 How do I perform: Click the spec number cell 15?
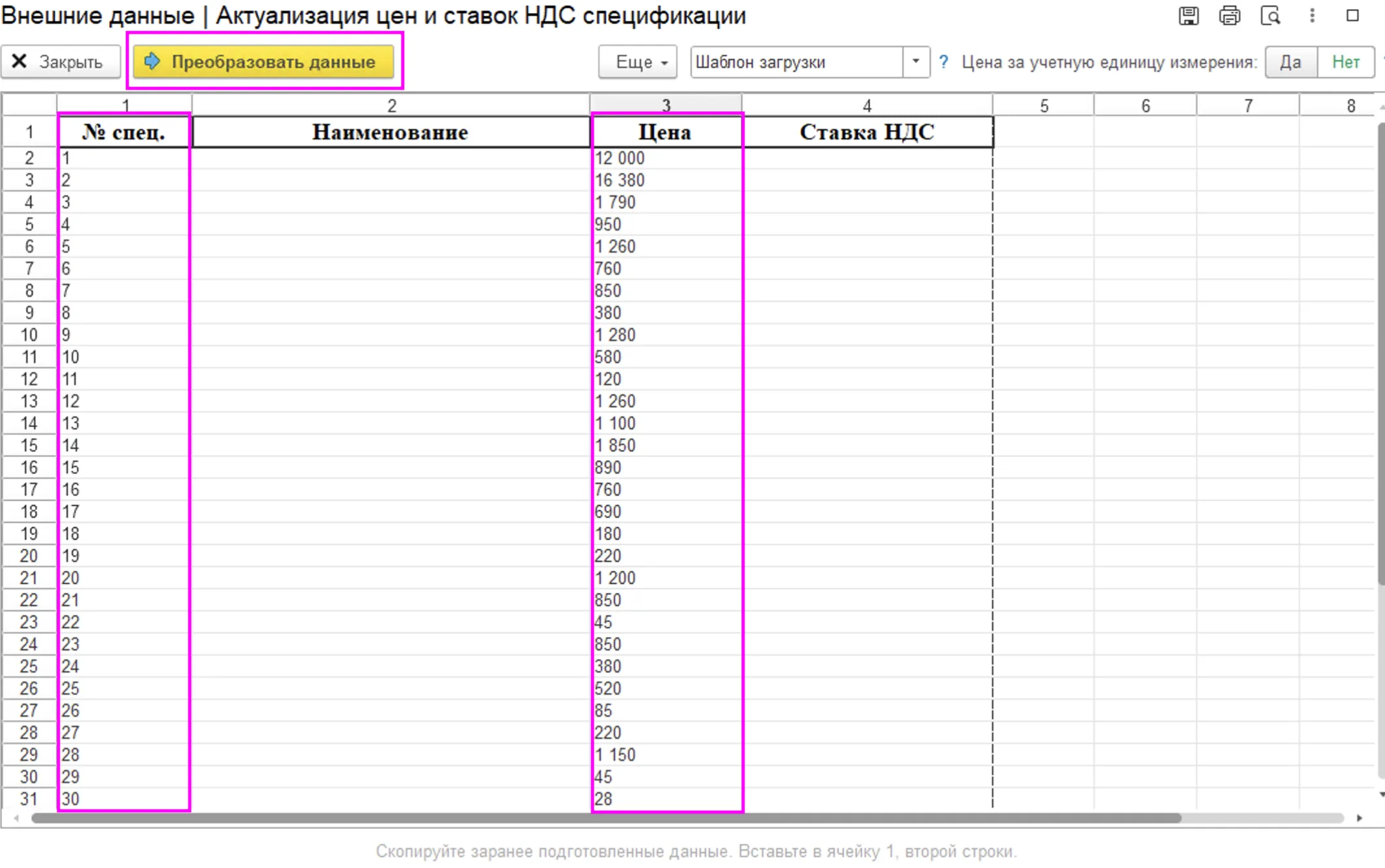pyautogui.click(x=124, y=467)
